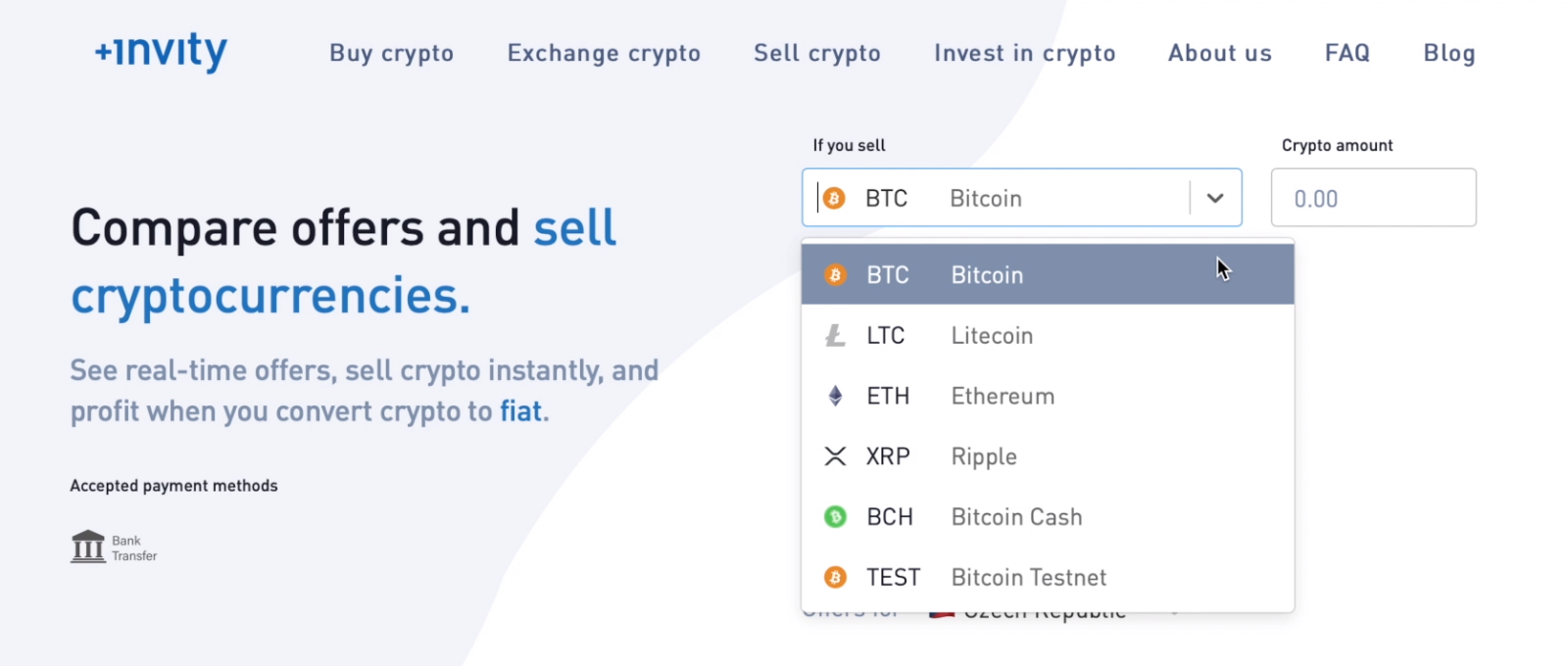The image size is (1568, 666).
Task: Collapse the currency list via the chevron
Action: point(1215,197)
